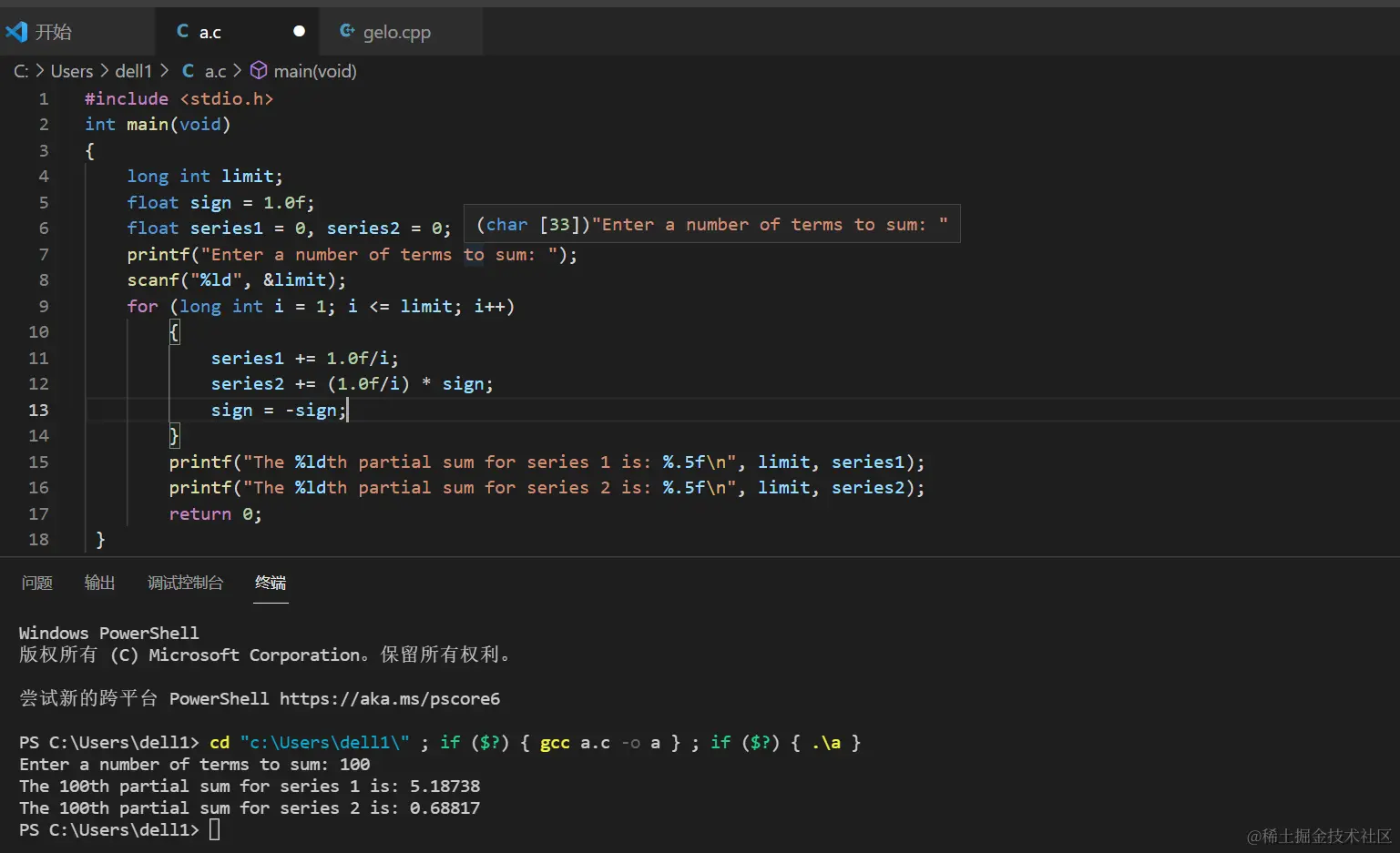Click on 'series1' in the line 11 statement
The height and width of the screenshot is (853, 1400).
[248, 358]
